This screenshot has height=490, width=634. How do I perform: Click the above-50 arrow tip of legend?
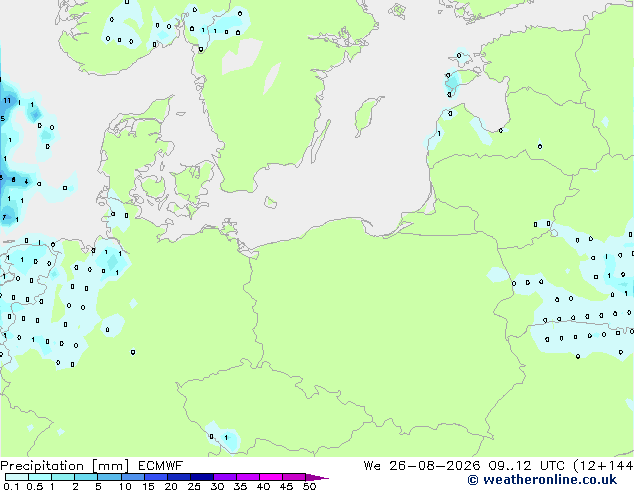point(317,477)
